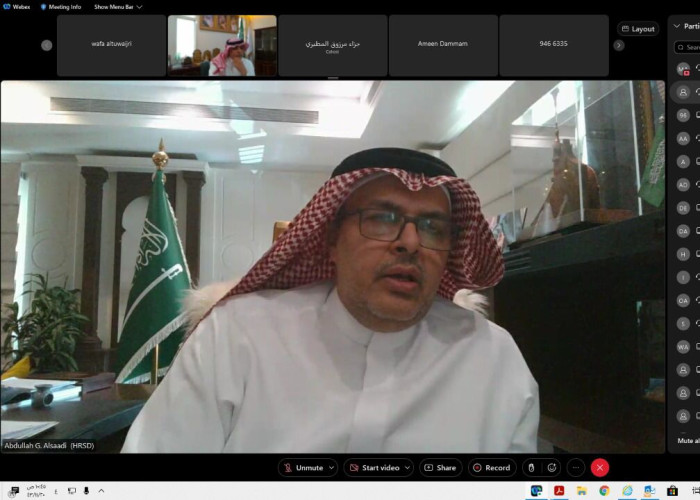Expand video options arrow beside Start video
The height and width of the screenshot is (500, 700).
(407, 467)
